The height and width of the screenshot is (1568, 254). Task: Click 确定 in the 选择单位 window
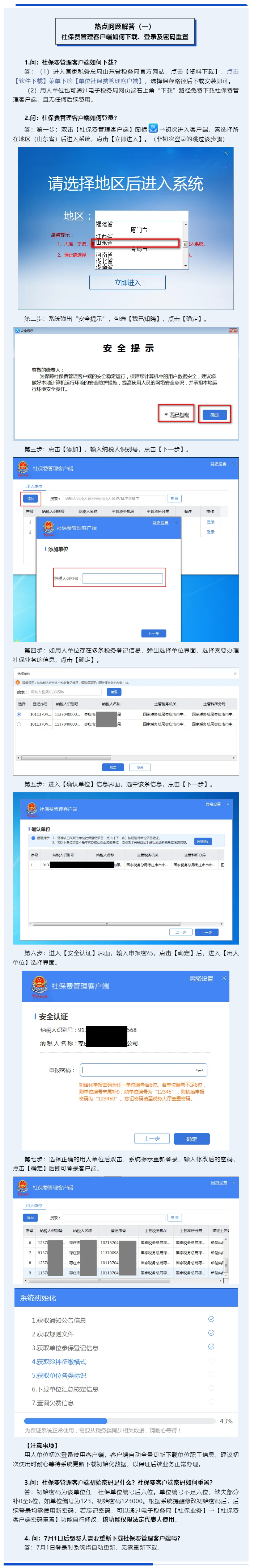pos(113,767)
